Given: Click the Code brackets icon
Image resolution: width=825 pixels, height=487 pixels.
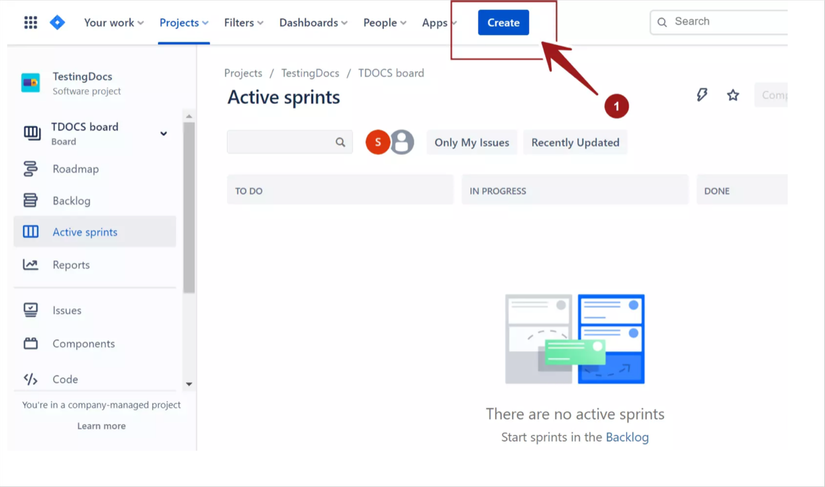Looking at the screenshot, I should [31, 379].
